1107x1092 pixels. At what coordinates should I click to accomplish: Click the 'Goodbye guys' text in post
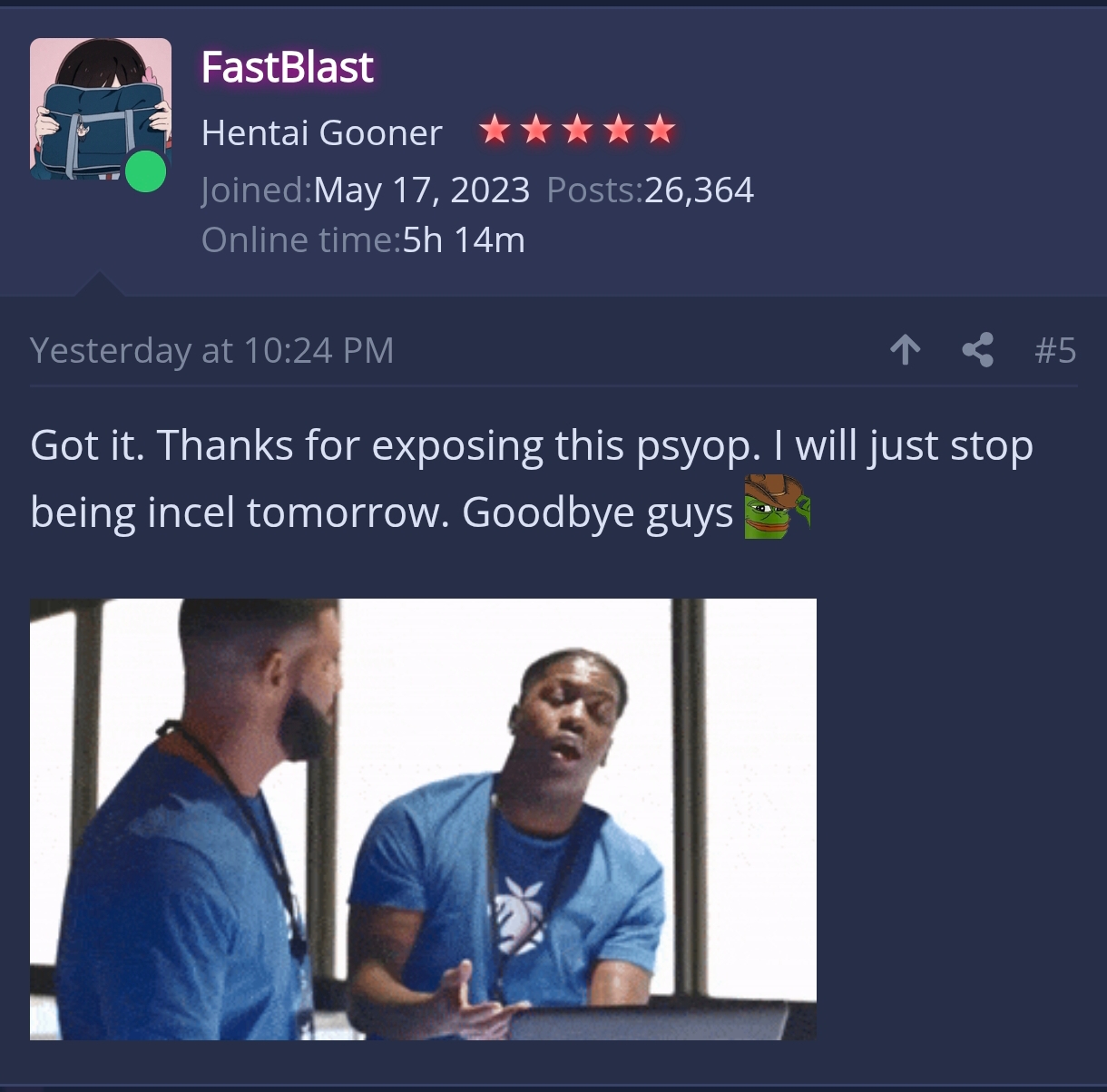click(597, 513)
